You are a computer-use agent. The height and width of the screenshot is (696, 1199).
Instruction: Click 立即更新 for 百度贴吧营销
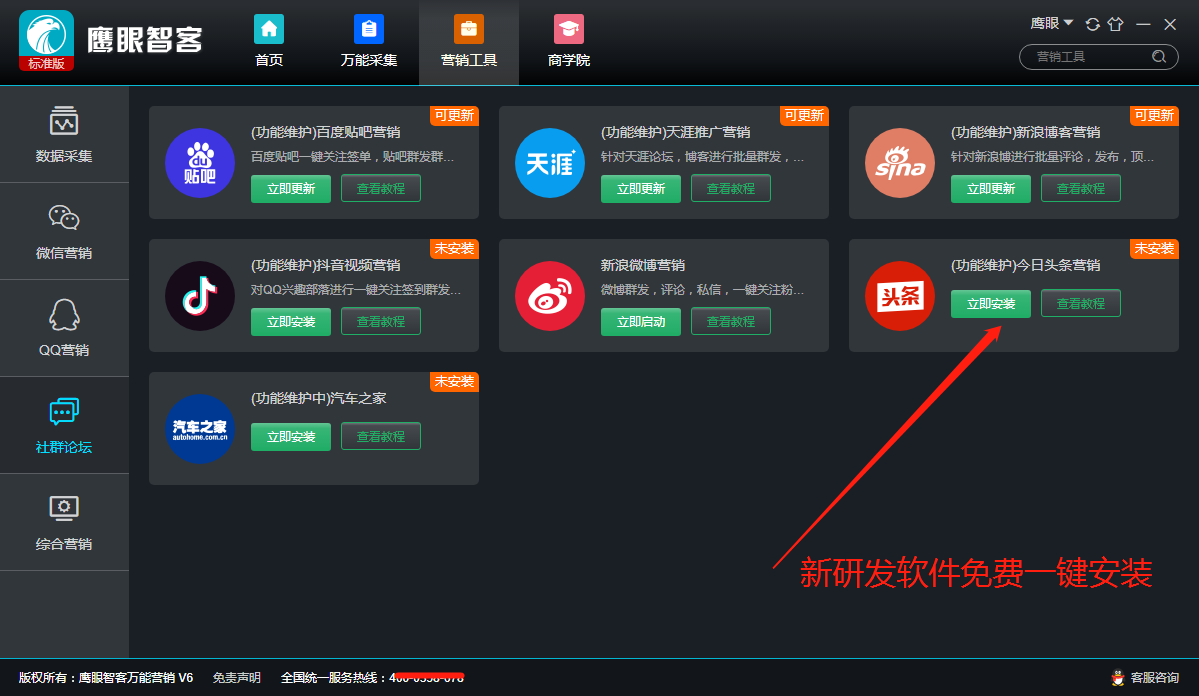tap(290, 189)
